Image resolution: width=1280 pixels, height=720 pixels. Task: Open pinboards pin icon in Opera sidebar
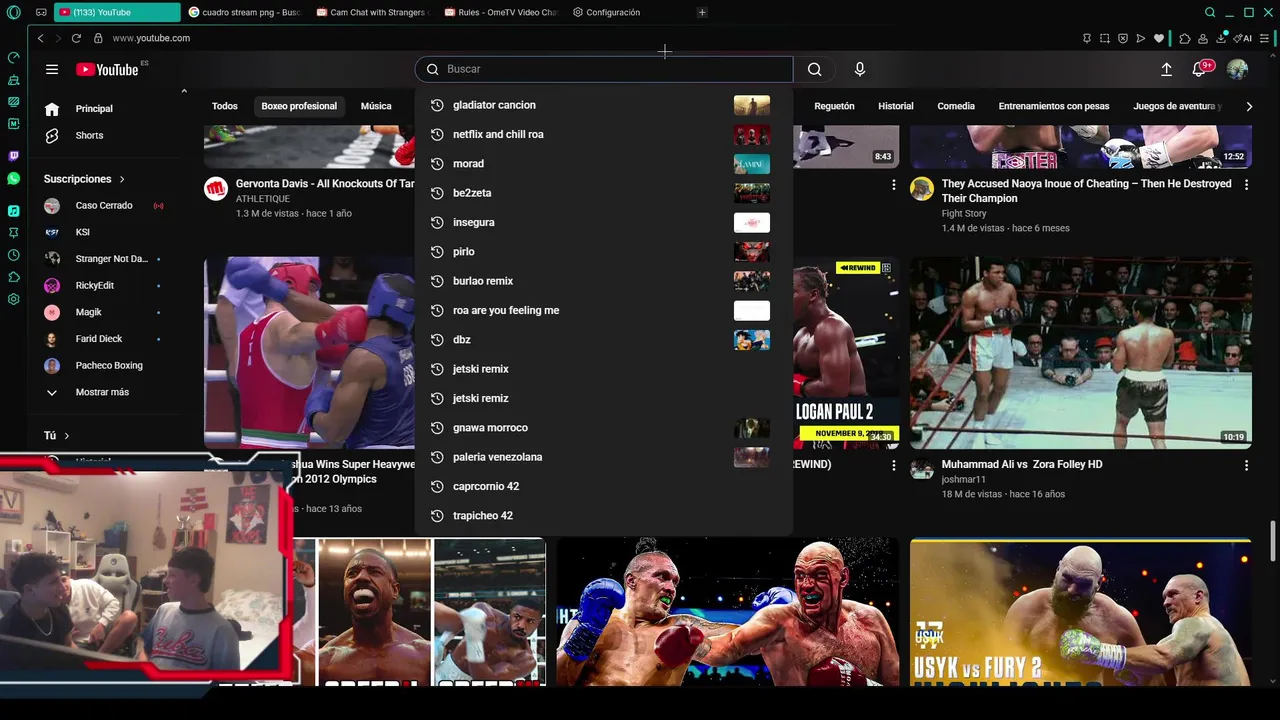[x=13, y=233]
